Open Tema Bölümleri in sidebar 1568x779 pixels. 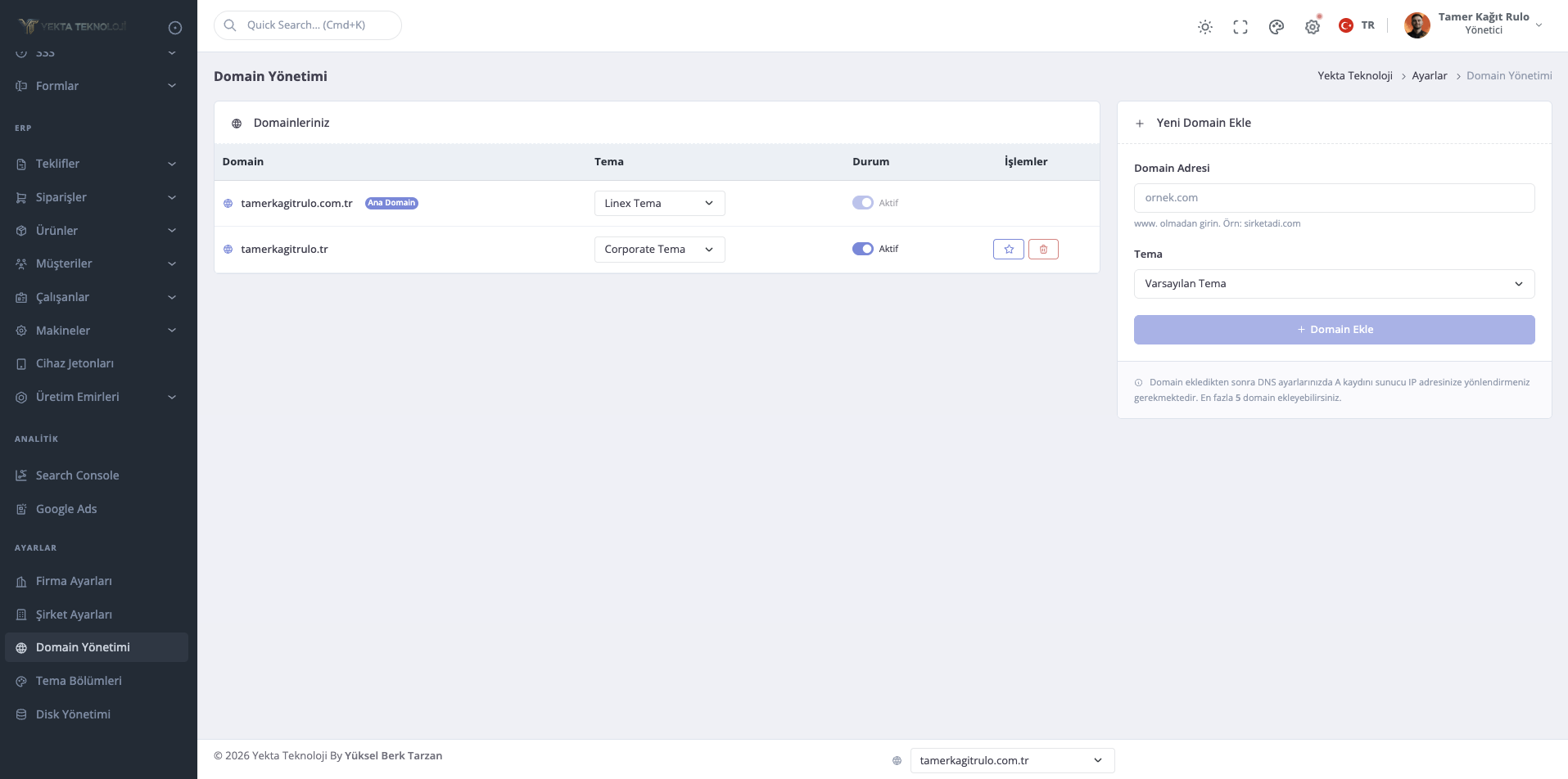[x=79, y=681]
